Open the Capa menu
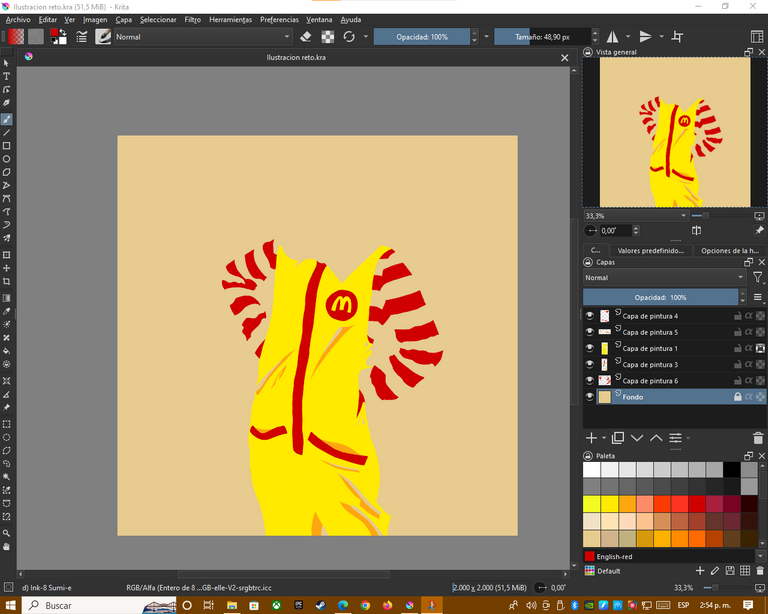Viewport: 768px width, 614px height. [123, 20]
